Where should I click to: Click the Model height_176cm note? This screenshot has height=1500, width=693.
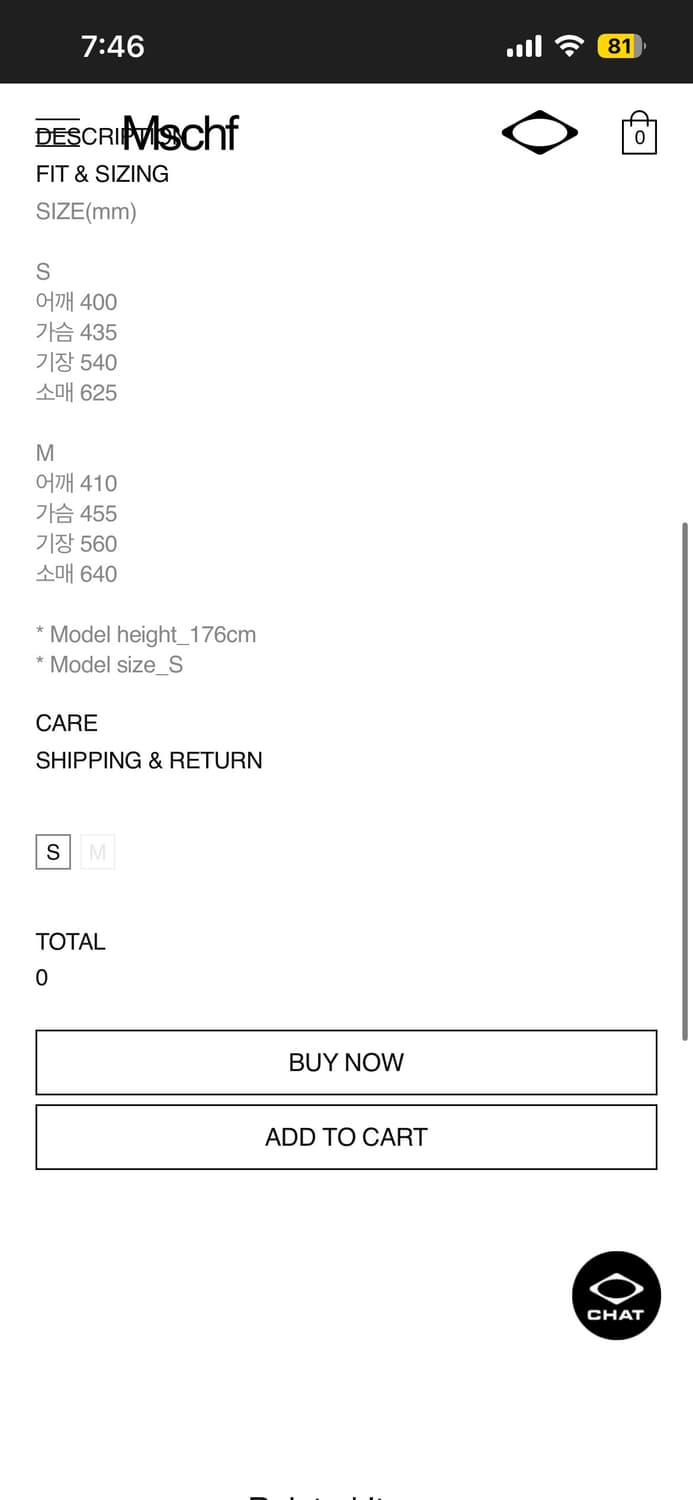pos(146,634)
